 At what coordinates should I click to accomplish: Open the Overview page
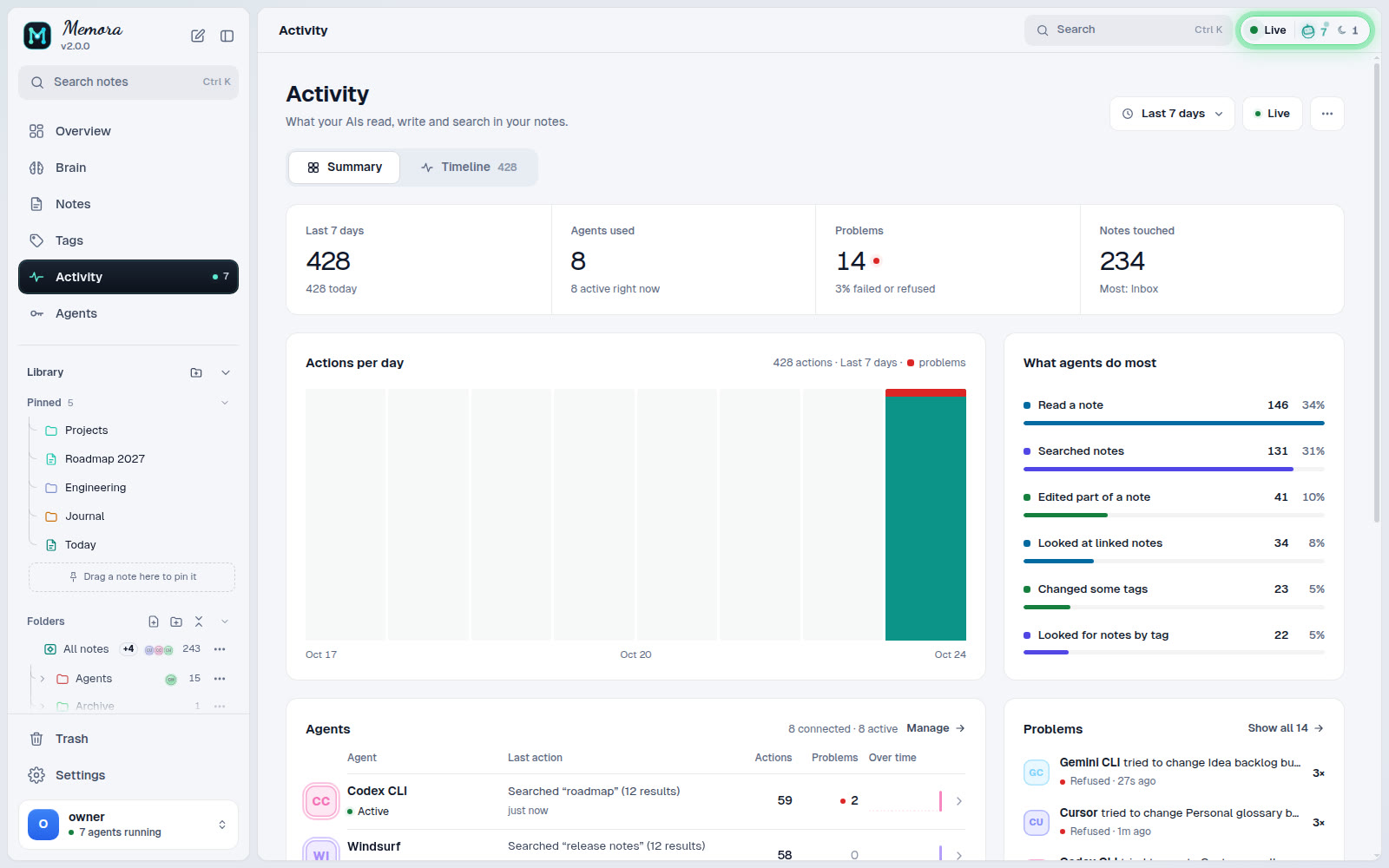128,131
